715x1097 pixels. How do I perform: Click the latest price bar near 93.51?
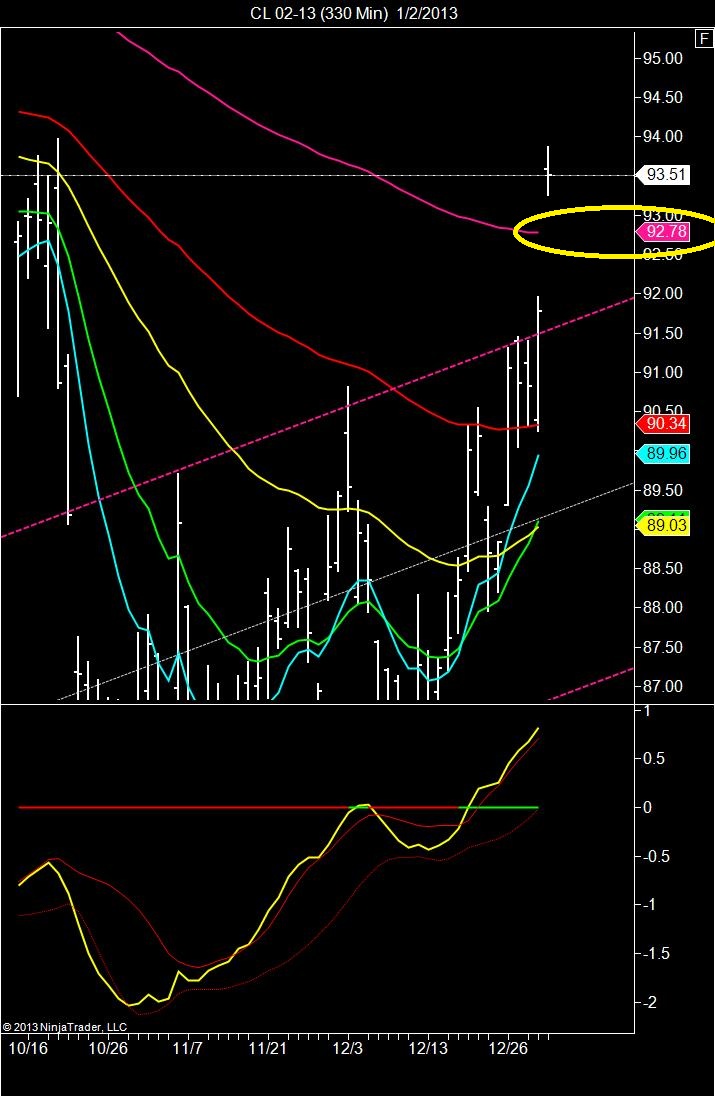[x=548, y=170]
